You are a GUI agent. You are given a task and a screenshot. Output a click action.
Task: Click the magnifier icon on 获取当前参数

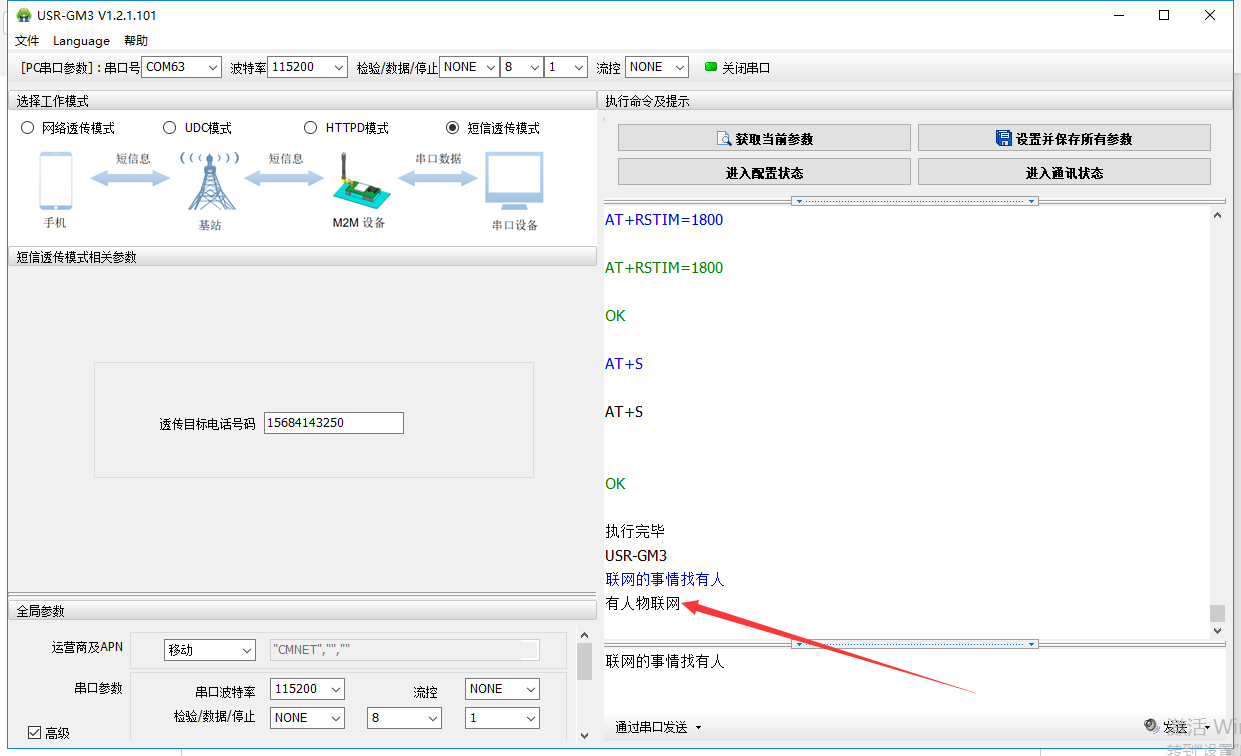click(725, 139)
